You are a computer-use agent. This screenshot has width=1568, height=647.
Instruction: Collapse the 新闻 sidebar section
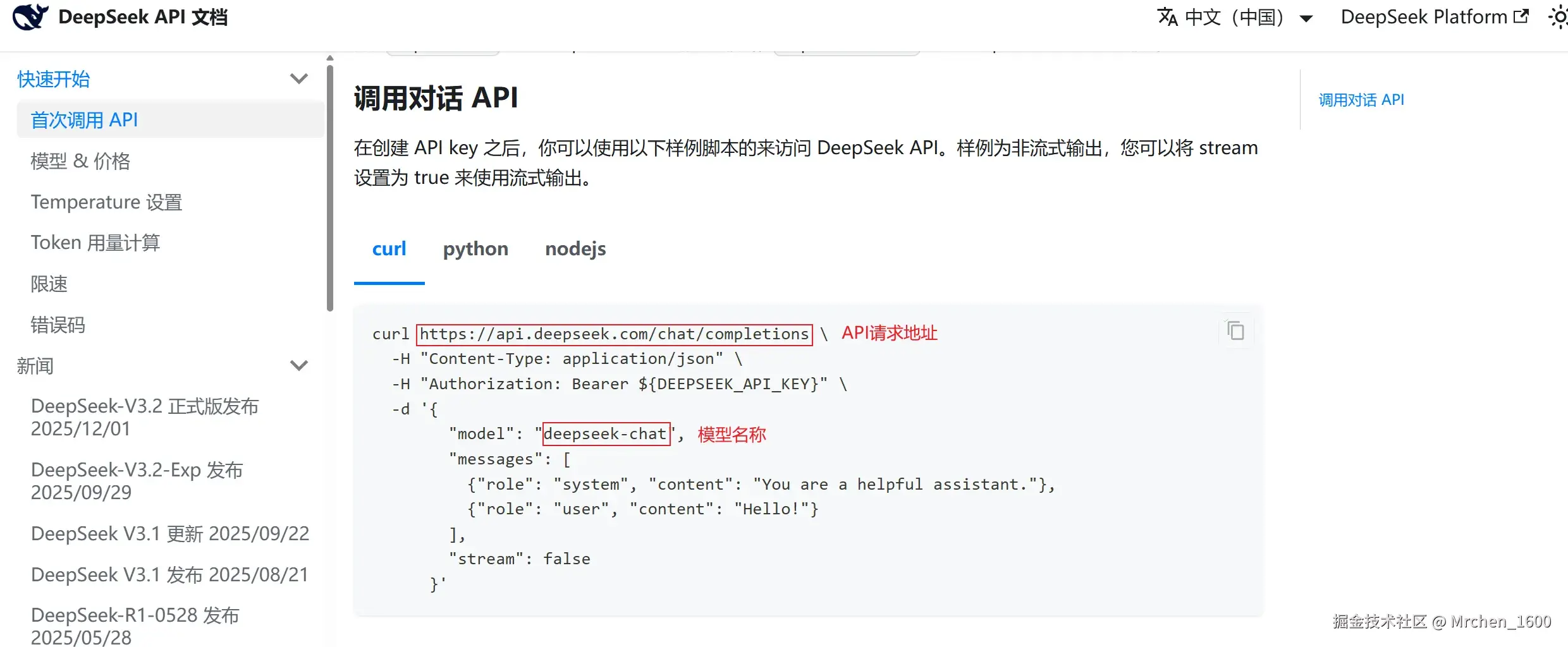298,366
